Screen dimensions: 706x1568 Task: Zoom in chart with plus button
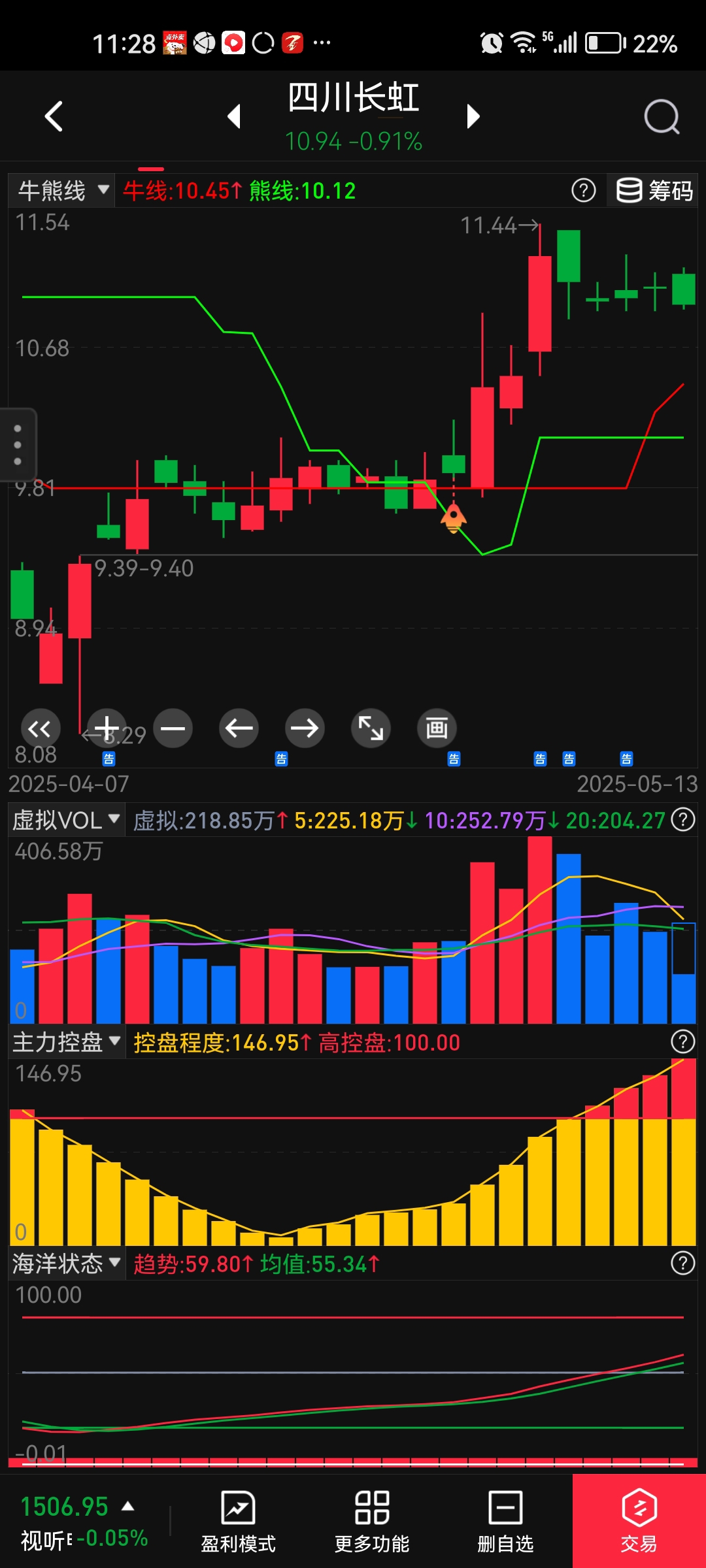[107, 728]
